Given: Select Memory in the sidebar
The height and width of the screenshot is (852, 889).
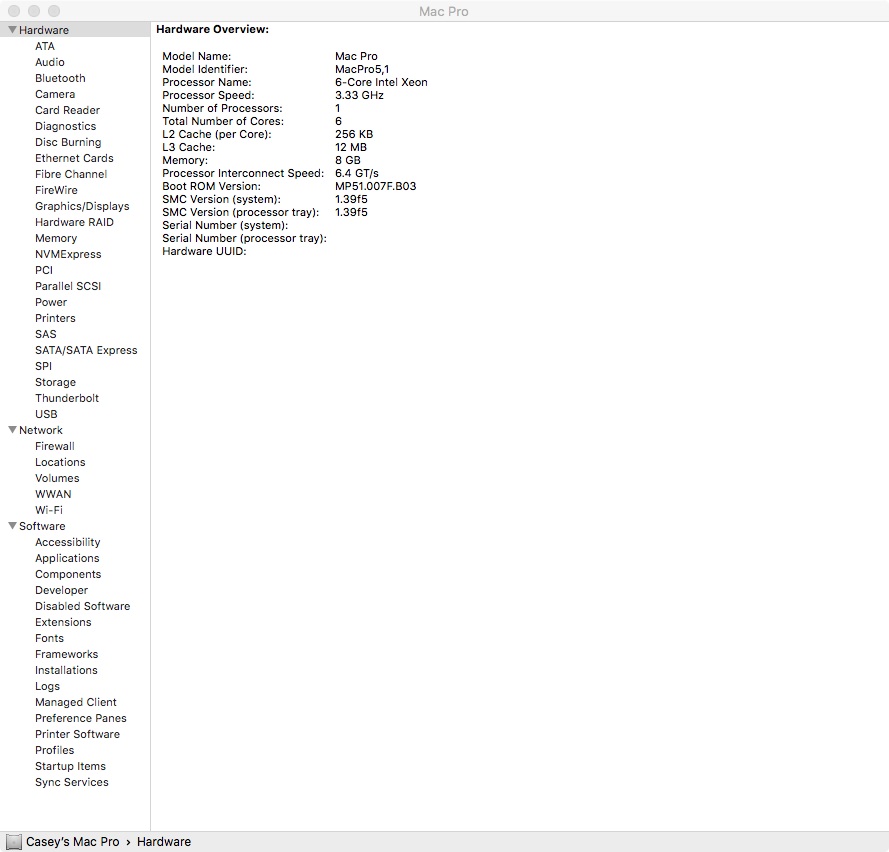Looking at the screenshot, I should (56, 238).
